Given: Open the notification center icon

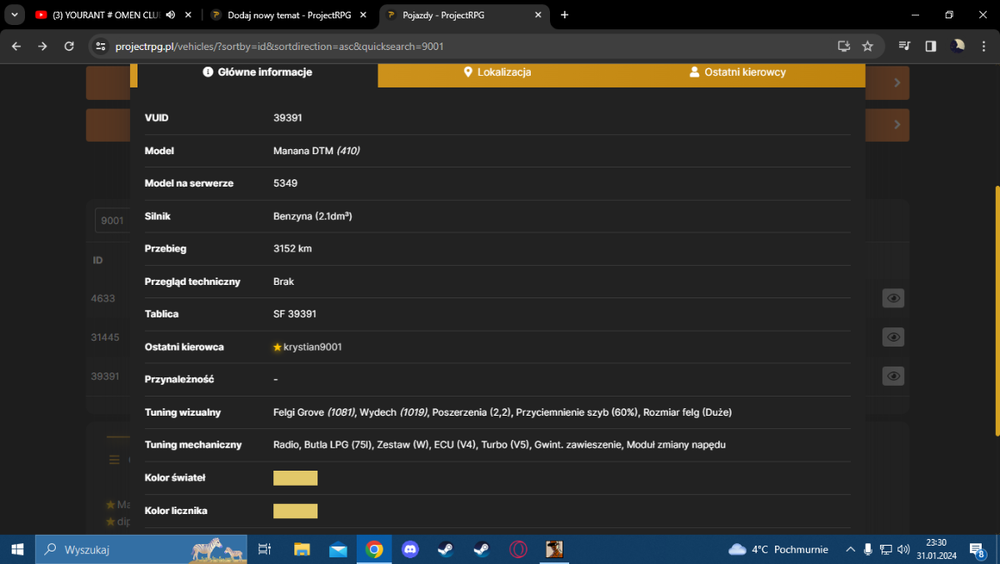Looking at the screenshot, I should click(x=978, y=549).
